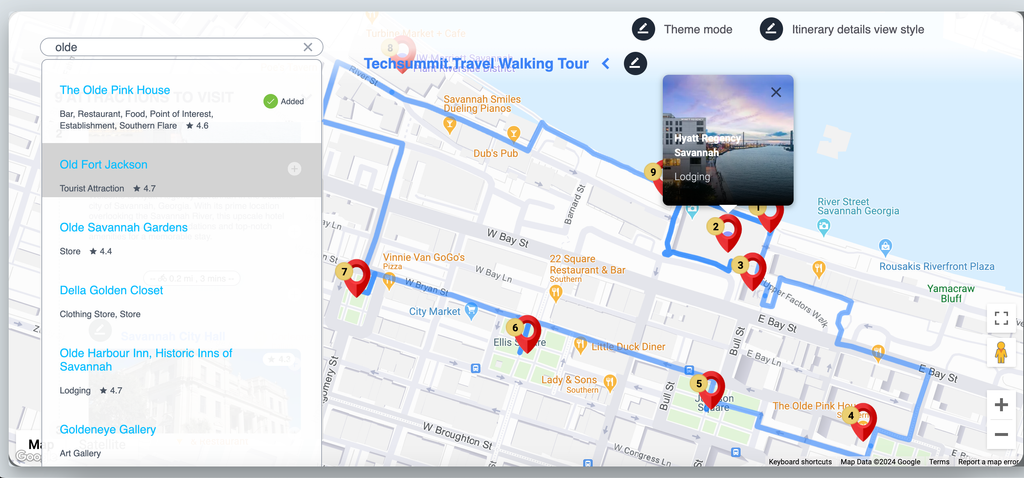
Task: Select marker 8 near Turbine Market
Action: [402, 54]
